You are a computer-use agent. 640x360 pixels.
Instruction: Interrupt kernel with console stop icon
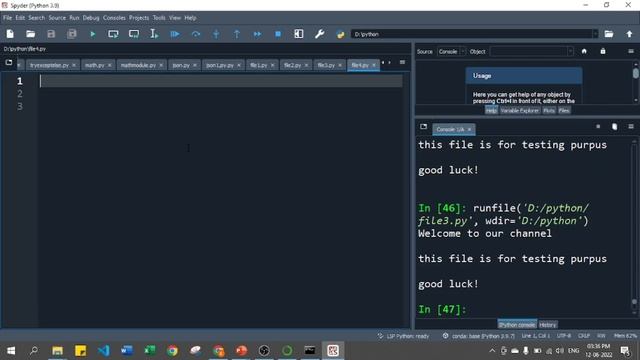[598, 127]
